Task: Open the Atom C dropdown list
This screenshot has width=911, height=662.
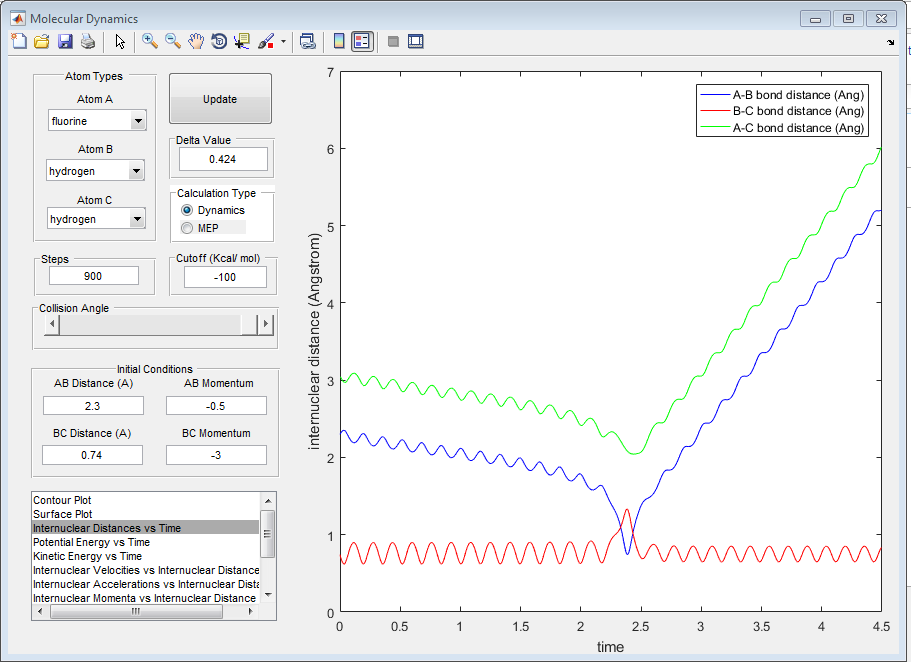Action: point(137,219)
